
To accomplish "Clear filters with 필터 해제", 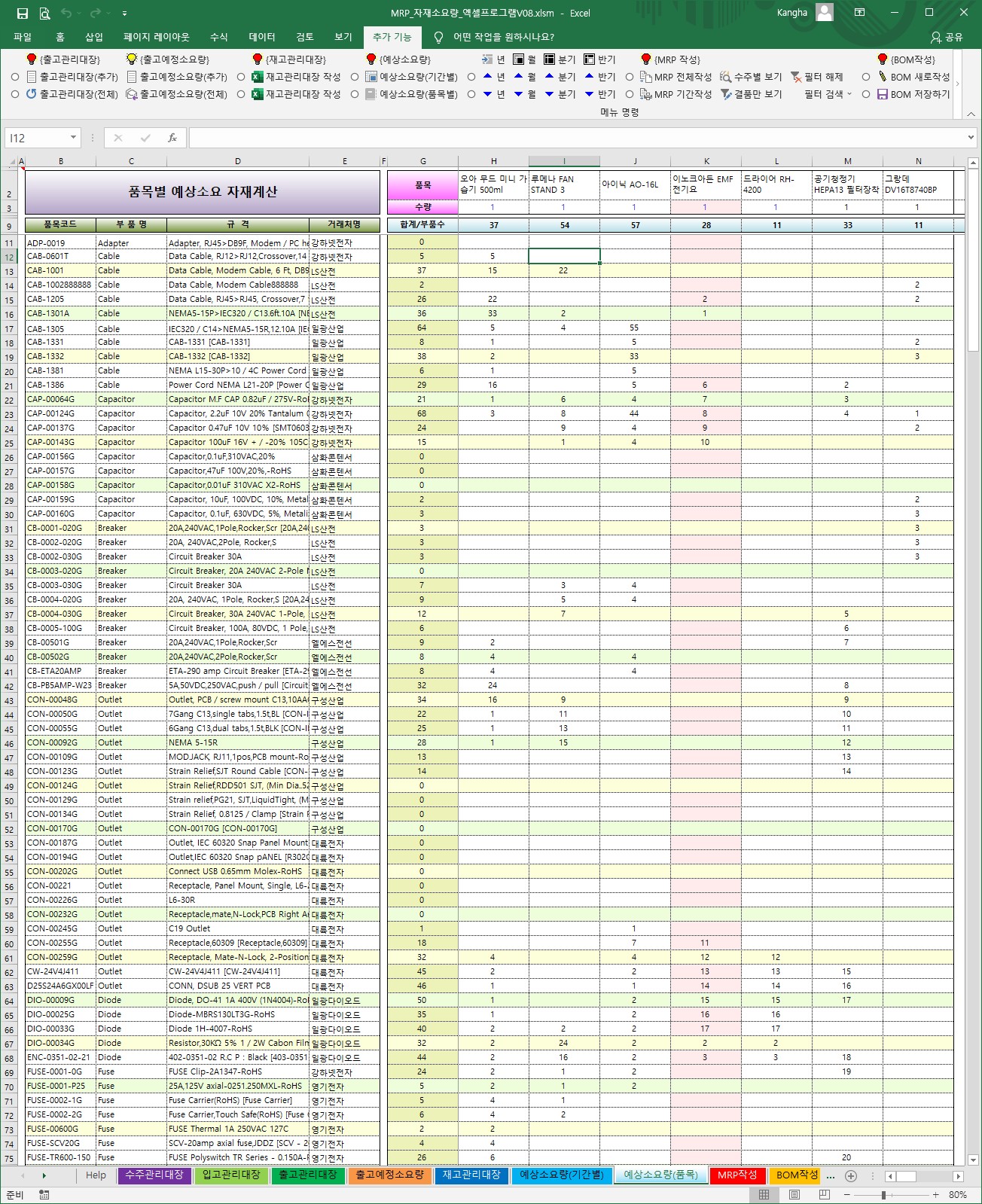I will [x=816, y=77].
